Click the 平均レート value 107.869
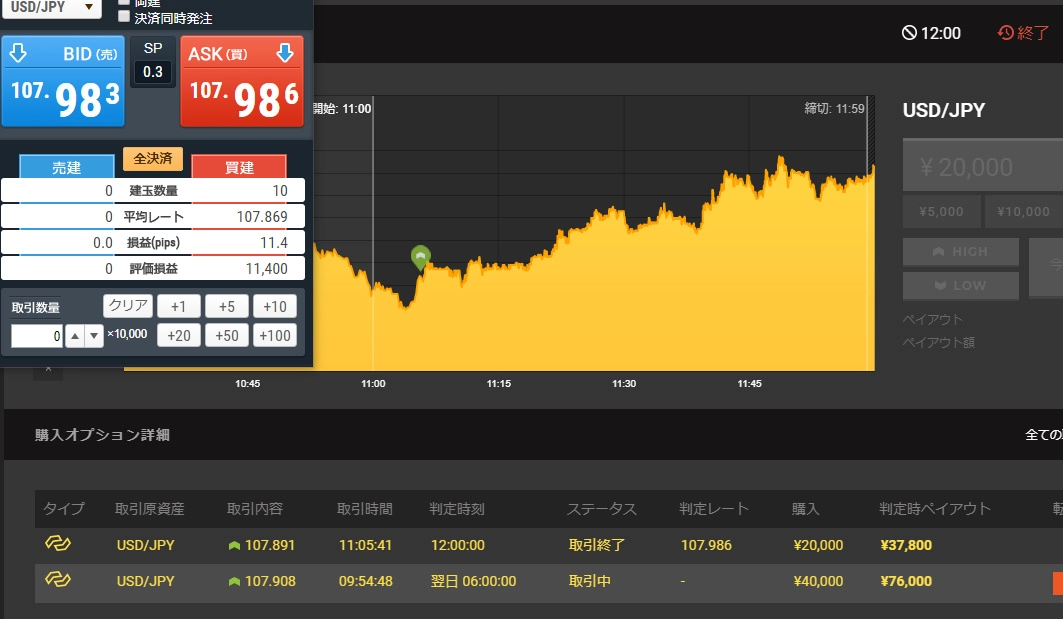Viewport: 1063px width, 619px height. (262, 217)
